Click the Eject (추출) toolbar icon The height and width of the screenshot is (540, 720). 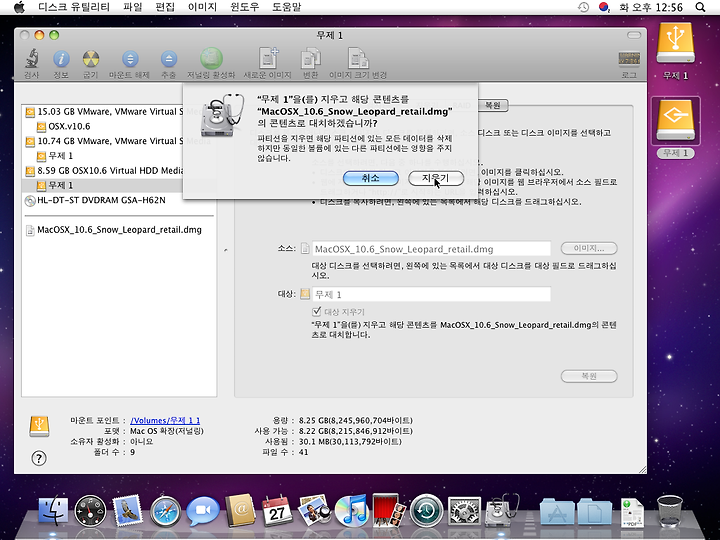click(169, 59)
